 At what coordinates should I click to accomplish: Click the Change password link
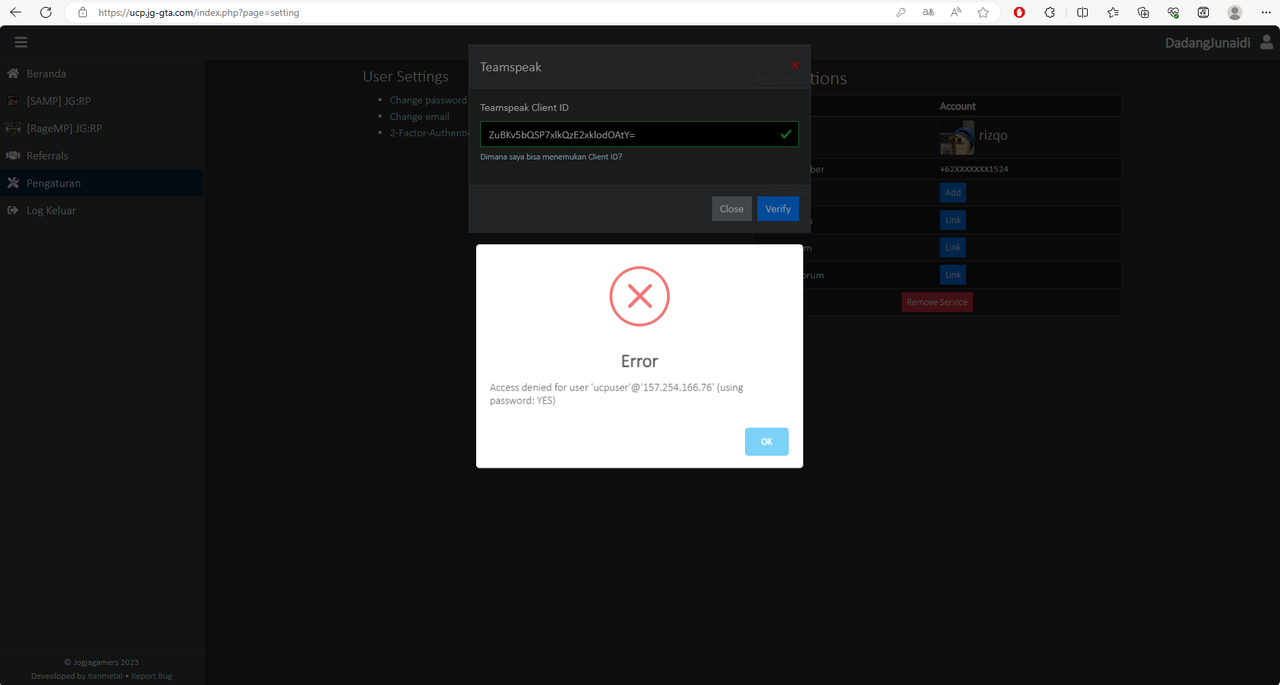[x=428, y=100]
